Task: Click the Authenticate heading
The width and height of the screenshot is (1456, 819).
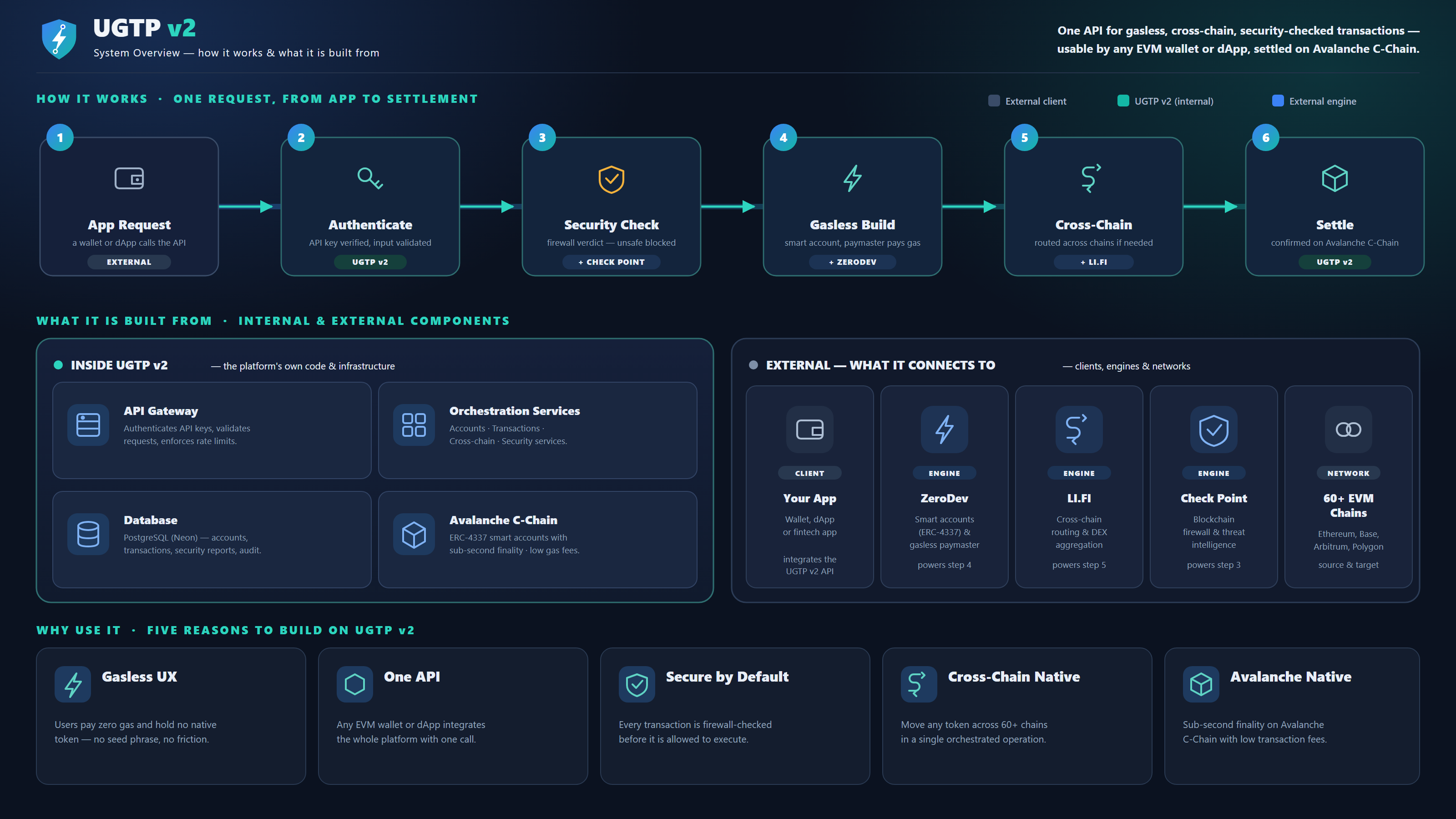Action: pos(370,224)
